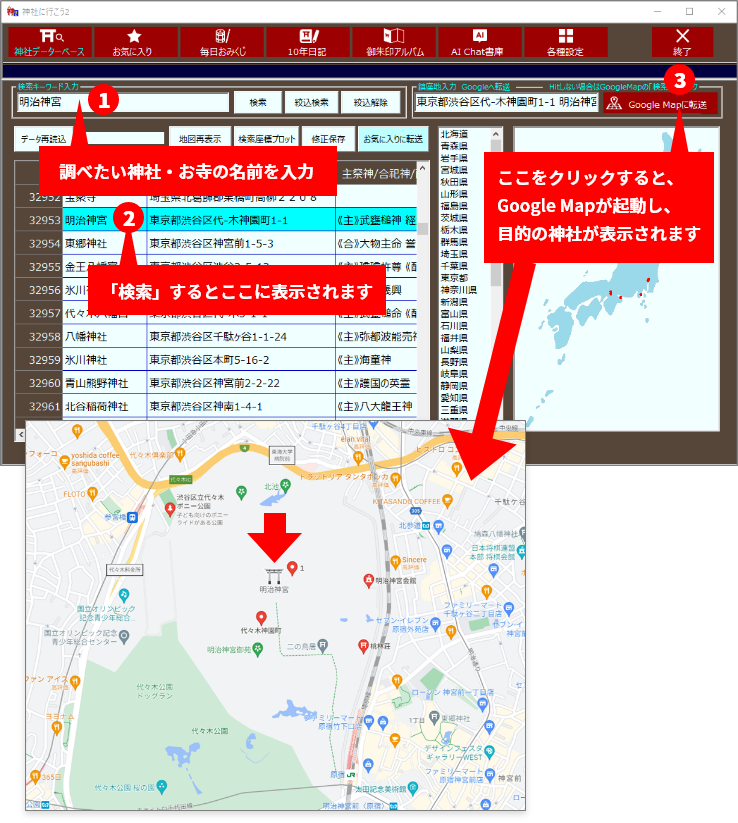The height and width of the screenshot is (823, 738).
Task: Open the お気に入り favorites star
Action: click(134, 42)
